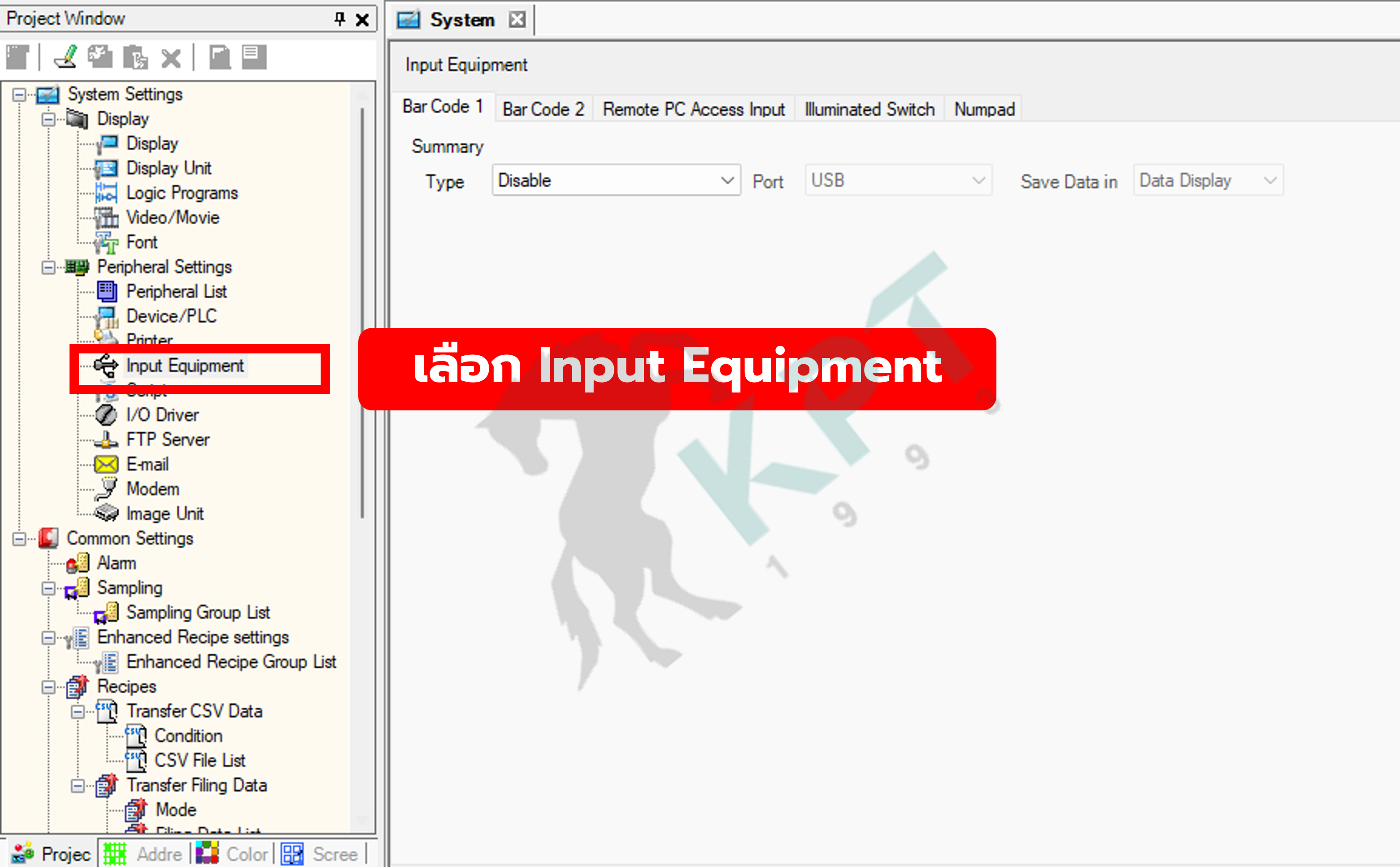Collapse the Enhanced Recipe settings node

[49, 638]
